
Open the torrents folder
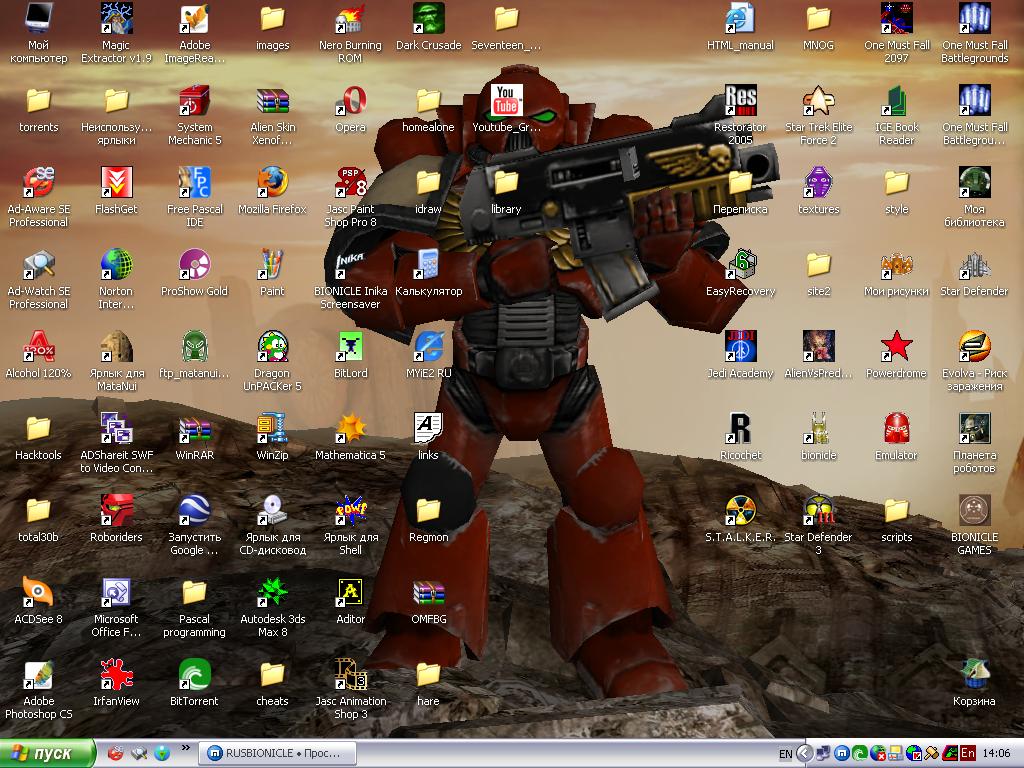39,101
